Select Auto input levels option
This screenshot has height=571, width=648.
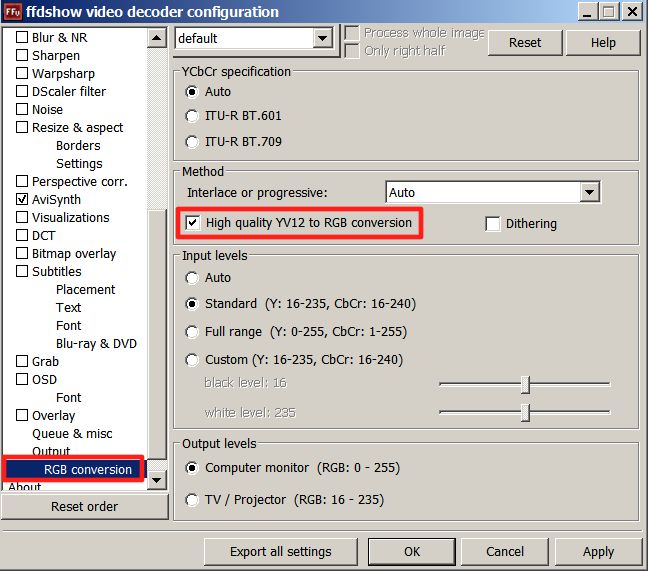(192, 278)
